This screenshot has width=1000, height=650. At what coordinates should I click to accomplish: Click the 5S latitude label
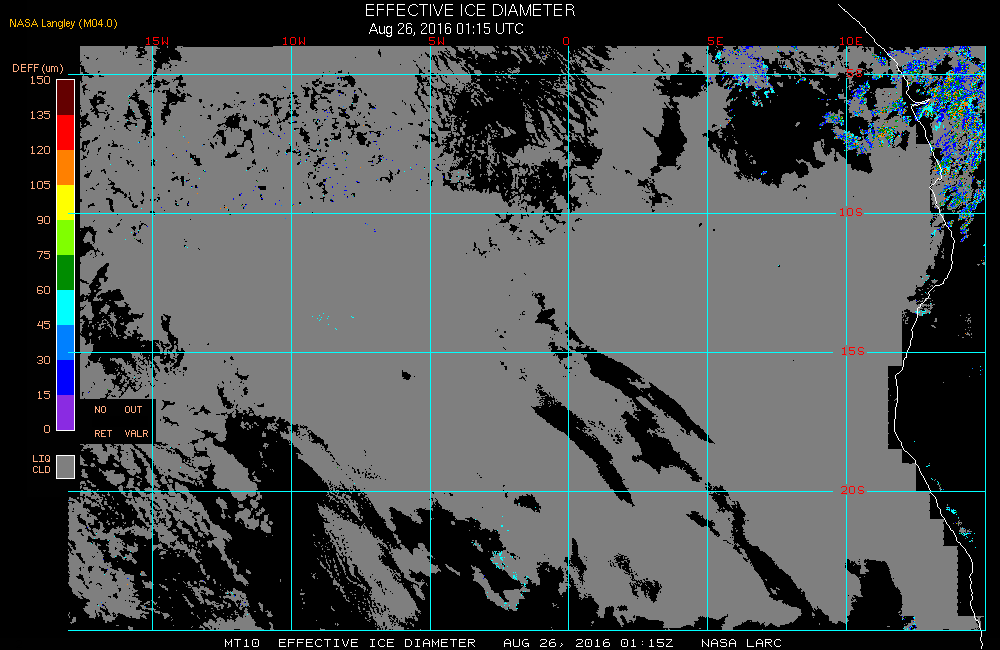[855, 73]
